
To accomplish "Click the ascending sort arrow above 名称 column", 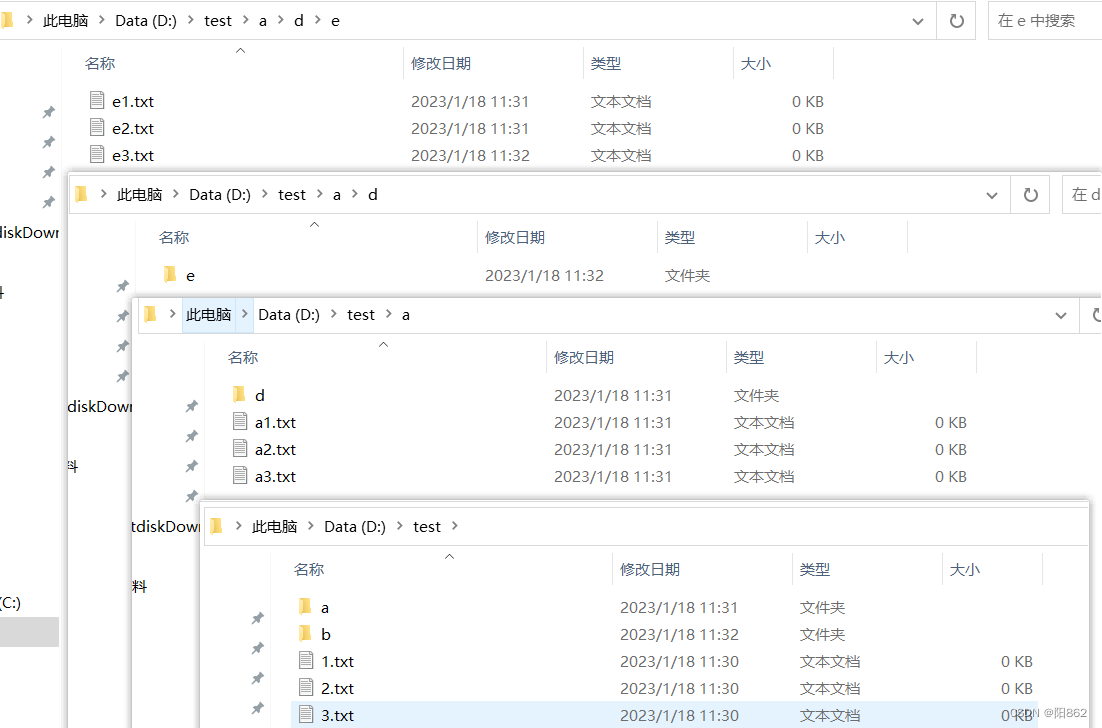I will pyautogui.click(x=240, y=49).
